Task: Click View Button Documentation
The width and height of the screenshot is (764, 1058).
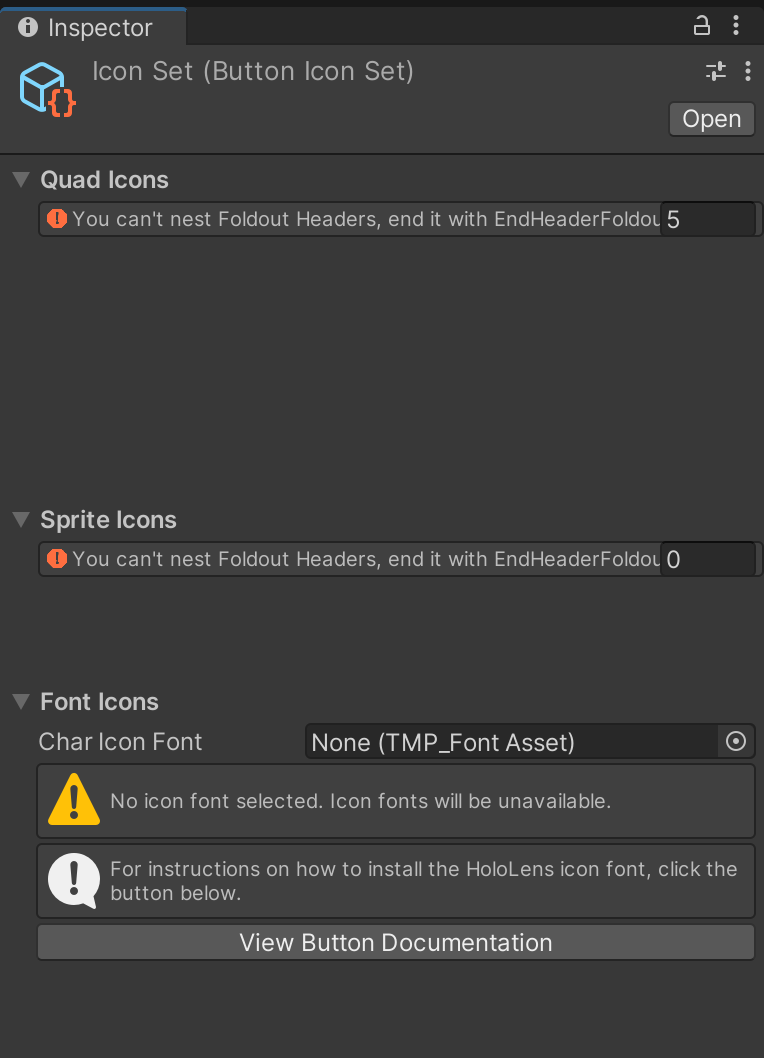Action: [395, 942]
